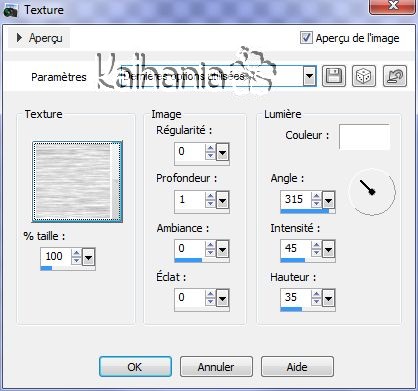The height and width of the screenshot is (391, 418).
Task: Decrease Profondeur with the down spinner arrow
Action: pos(210,203)
